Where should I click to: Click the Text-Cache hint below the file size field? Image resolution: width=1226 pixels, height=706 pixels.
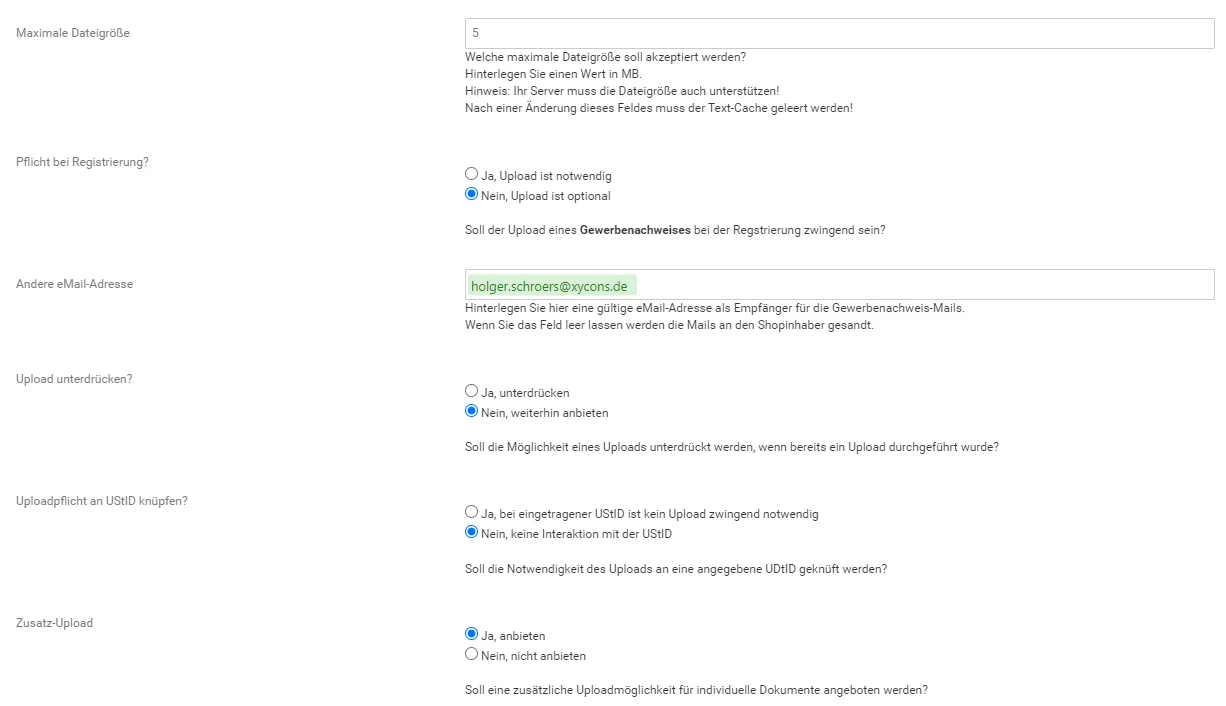pos(659,107)
